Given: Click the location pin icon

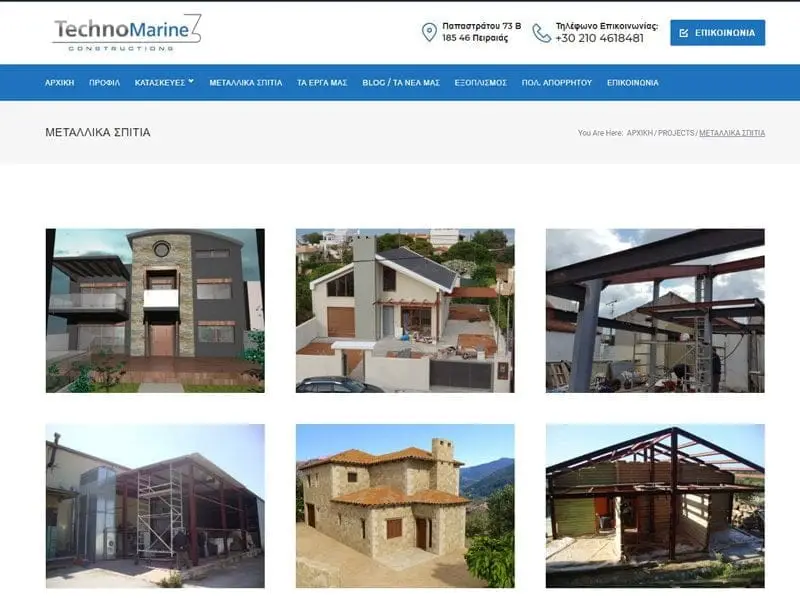Looking at the screenshot, I should point(429,32).
